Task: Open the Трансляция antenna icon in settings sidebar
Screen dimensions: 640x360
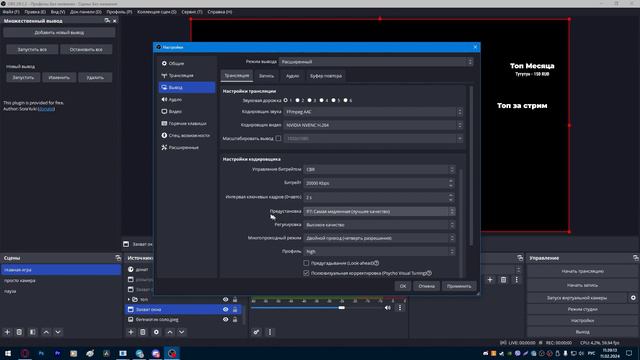Action: [164, 76]
